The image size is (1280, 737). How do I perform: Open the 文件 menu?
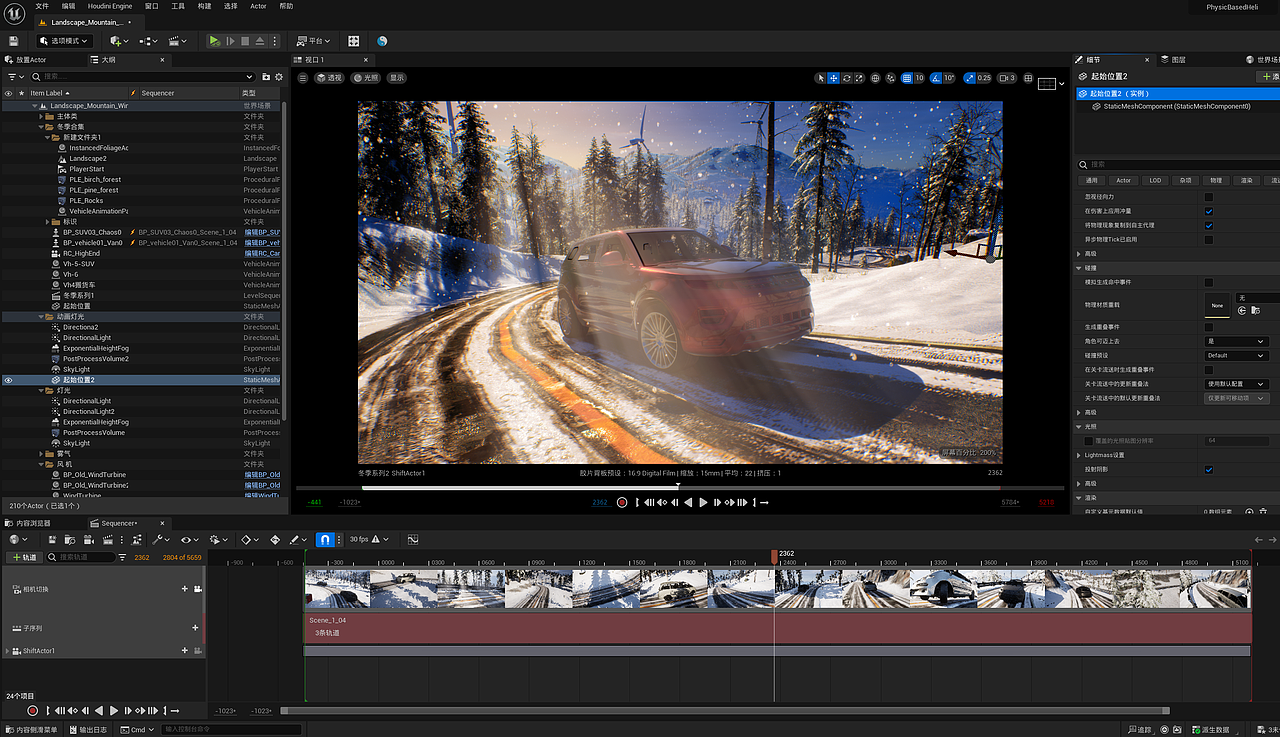coord(42,6)
